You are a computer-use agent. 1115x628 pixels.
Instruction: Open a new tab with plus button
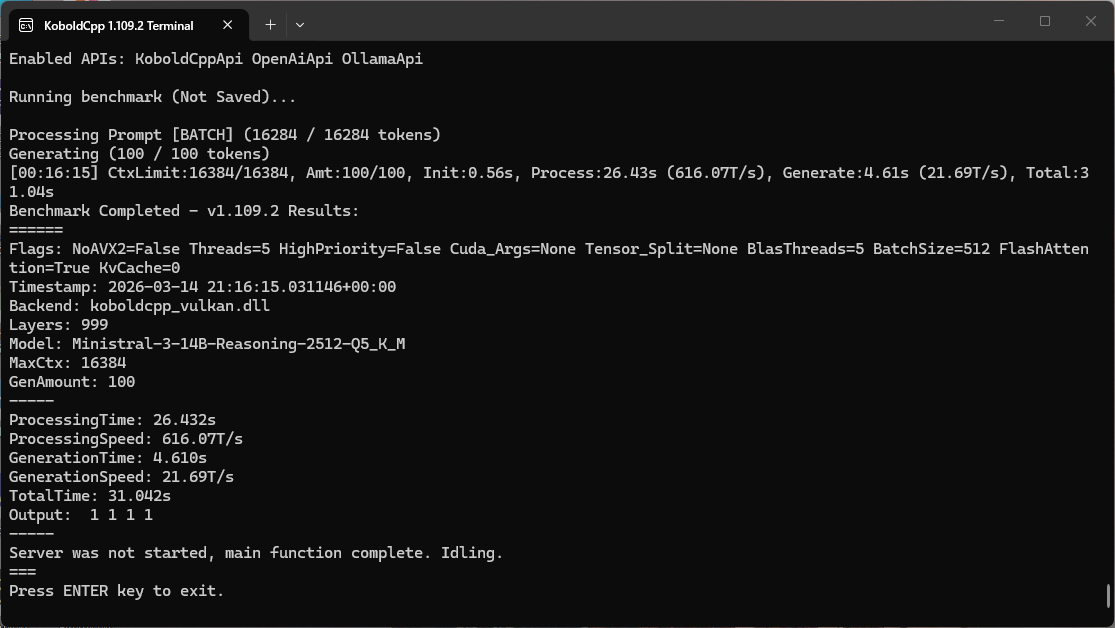(x=270, y=24)
